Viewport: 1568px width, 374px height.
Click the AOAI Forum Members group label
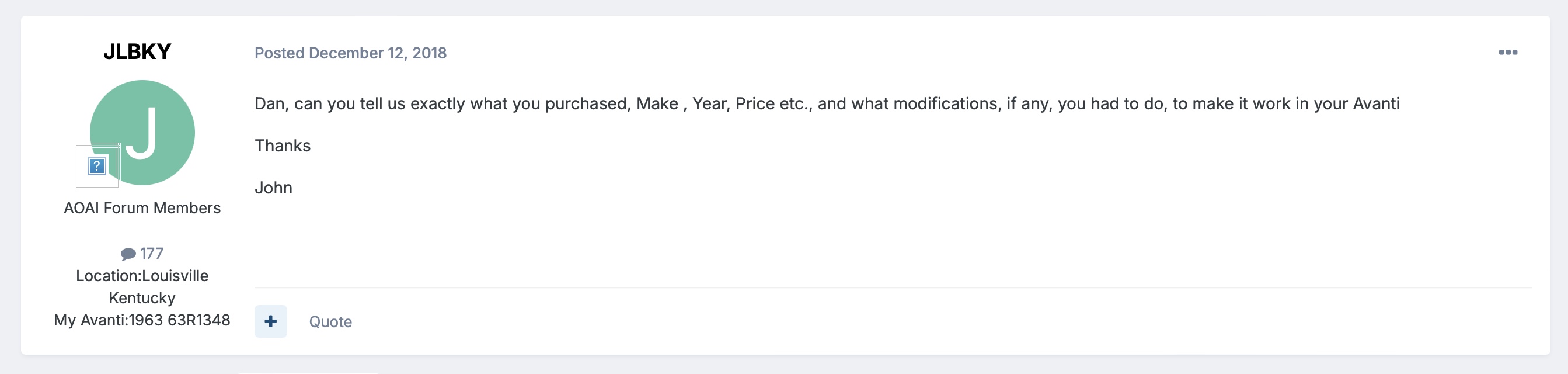142,208
